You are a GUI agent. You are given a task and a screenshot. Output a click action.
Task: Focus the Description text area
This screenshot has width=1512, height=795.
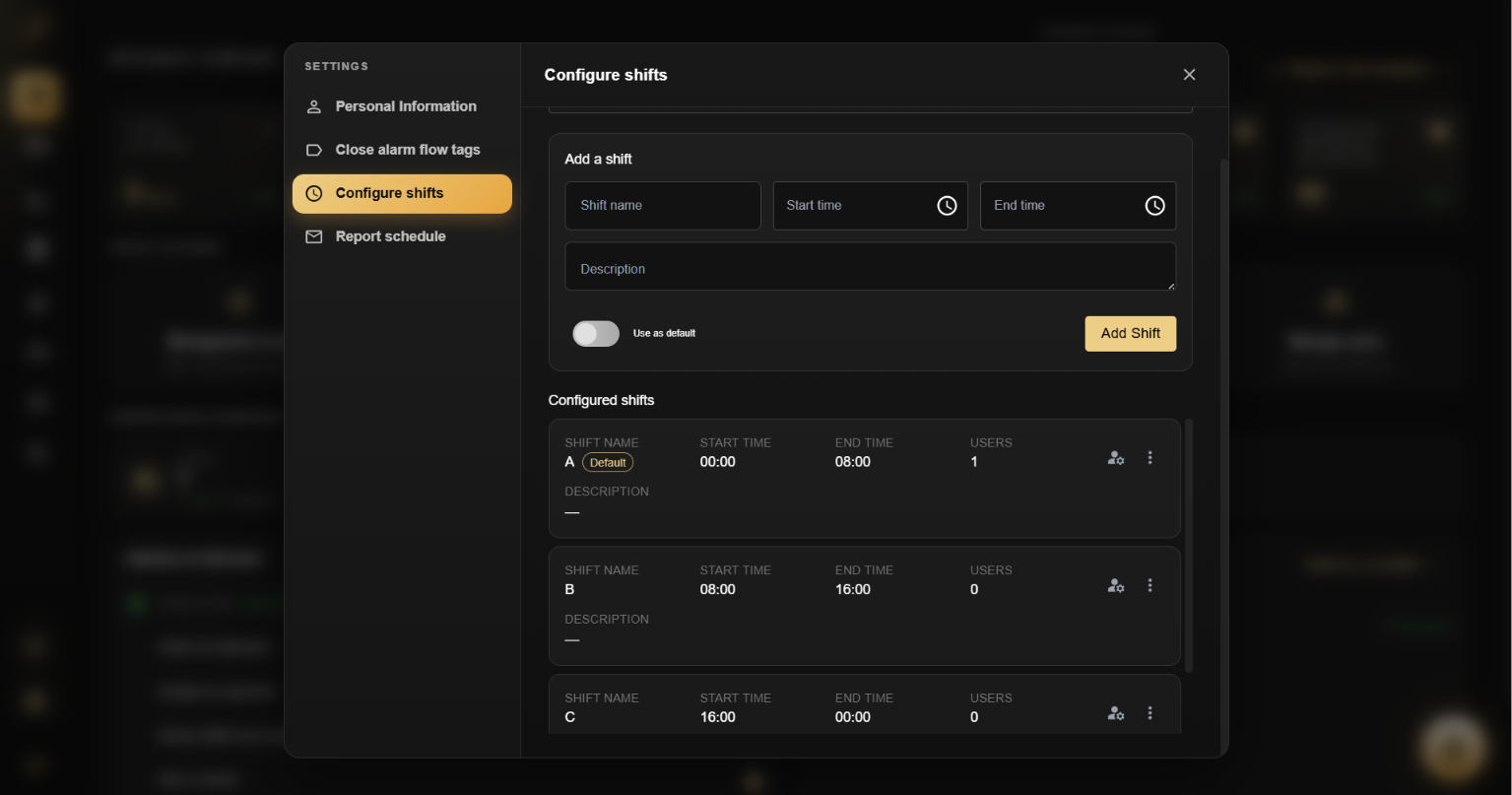[871, 267]
